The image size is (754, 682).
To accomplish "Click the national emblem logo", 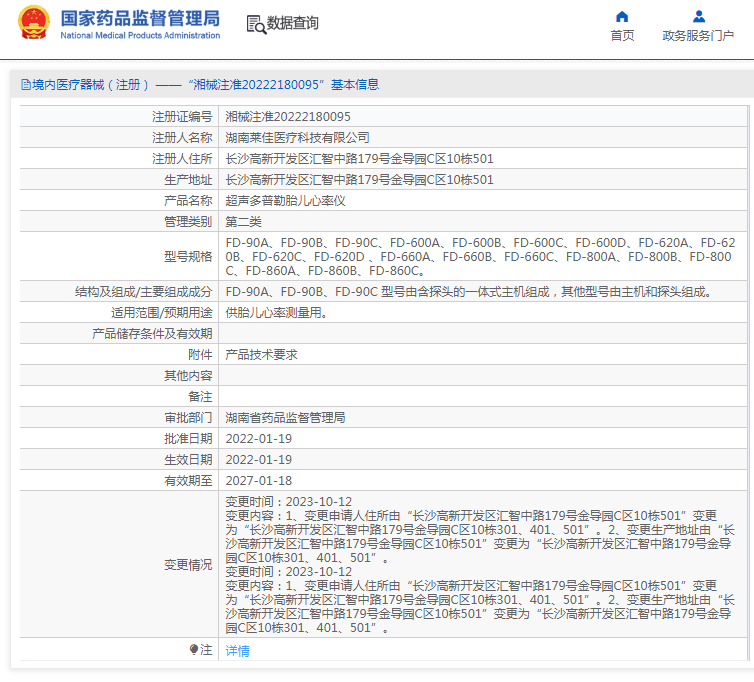I will (33, 22).
